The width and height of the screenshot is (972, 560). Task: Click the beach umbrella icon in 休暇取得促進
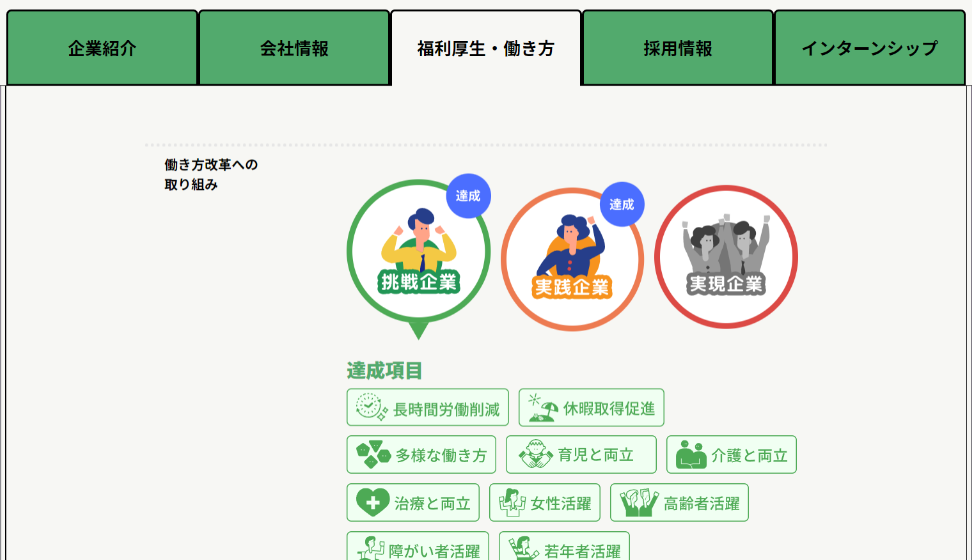pyautogui.click(x=542, y=407)
